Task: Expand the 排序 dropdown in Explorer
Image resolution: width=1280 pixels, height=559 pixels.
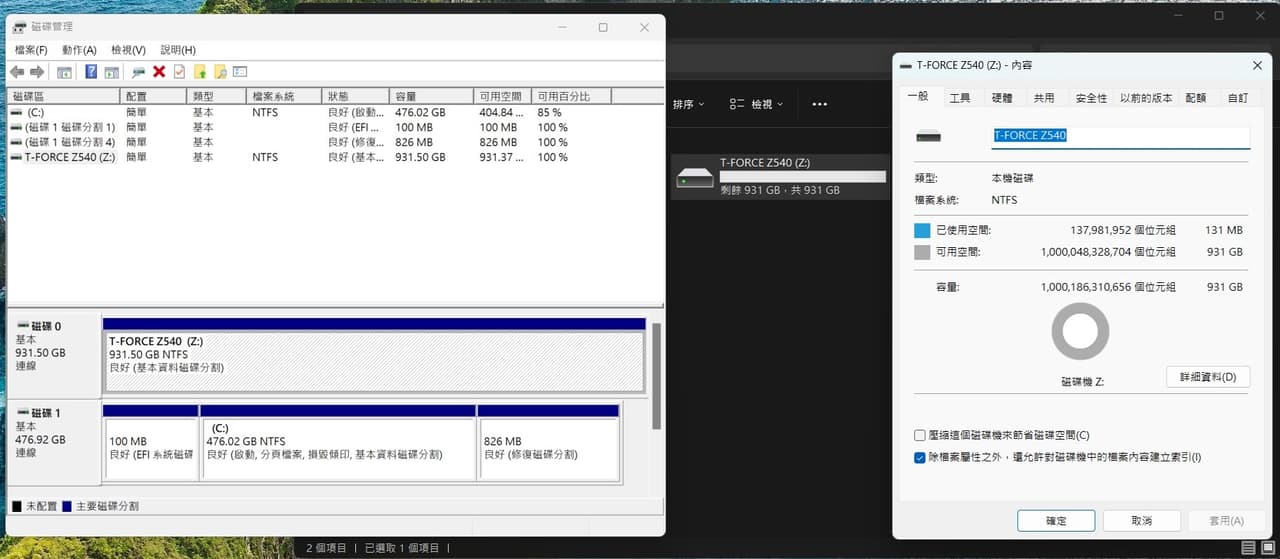Action: click(x=688, y=104)
